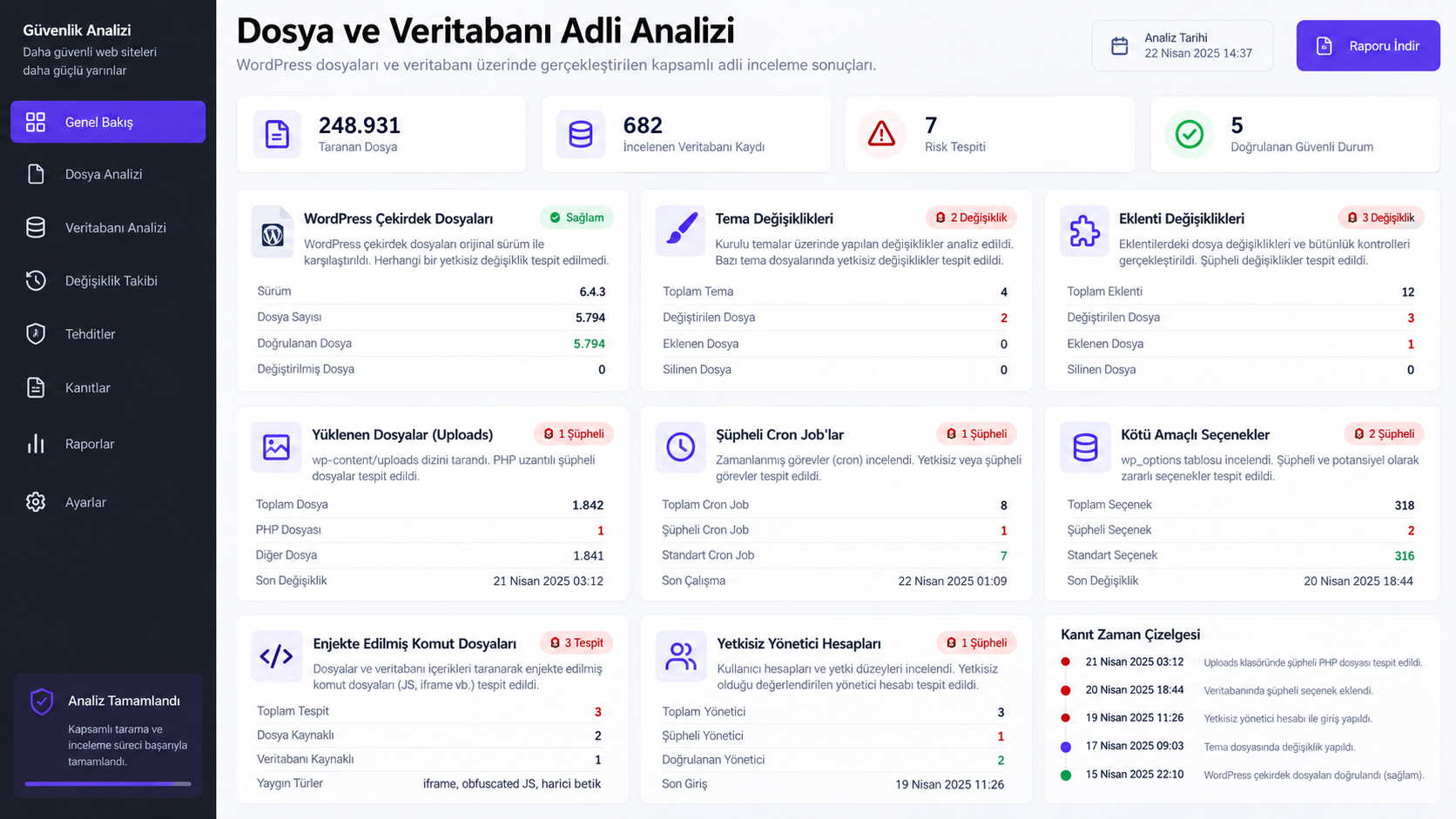
Task: Click the analysis progress bar in sidebar
Action: coord(108,784)
